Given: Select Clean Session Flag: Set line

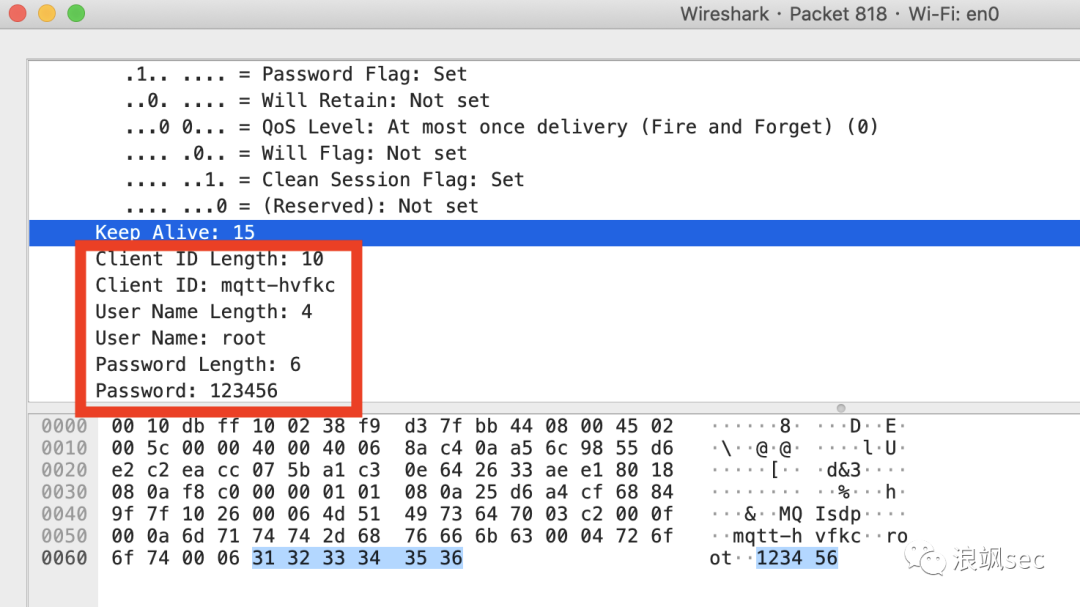Looking at the screenshot, I should (x=324, y=180).
